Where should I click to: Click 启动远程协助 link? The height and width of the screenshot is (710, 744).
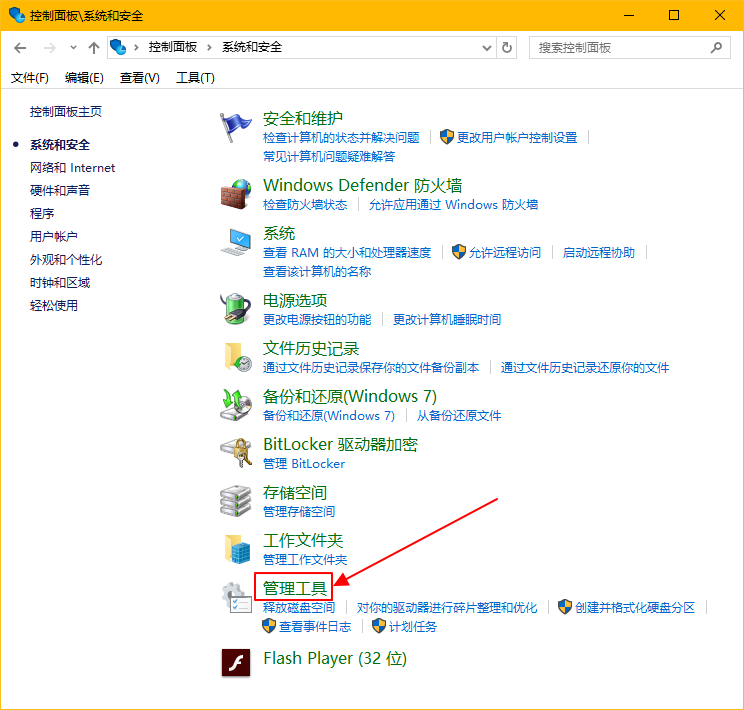[x=599, y=252]
